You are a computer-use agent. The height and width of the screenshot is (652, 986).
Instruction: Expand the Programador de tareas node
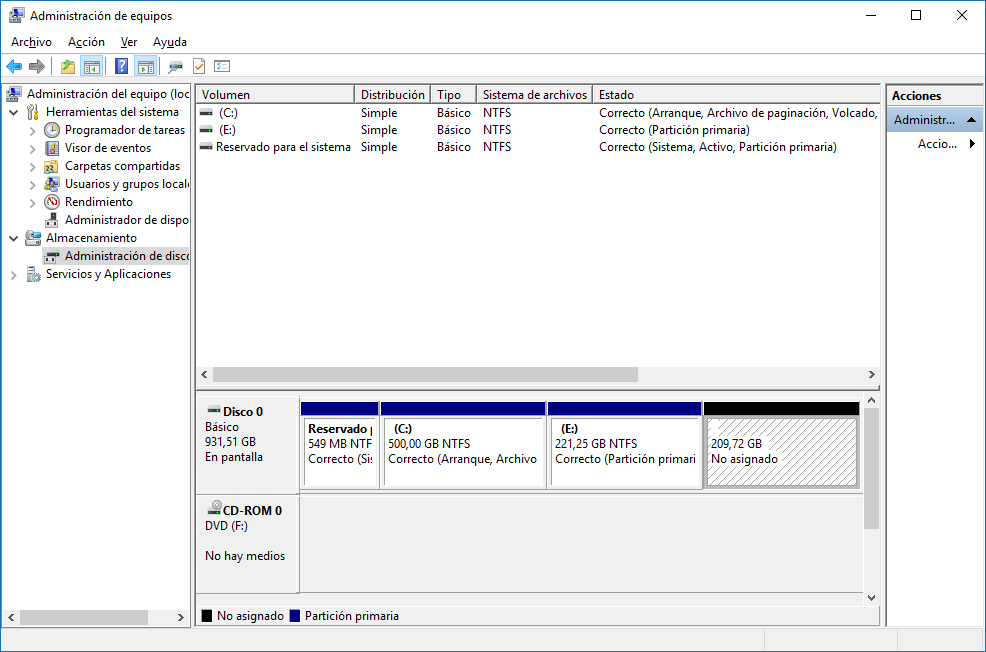coord(33,131)
